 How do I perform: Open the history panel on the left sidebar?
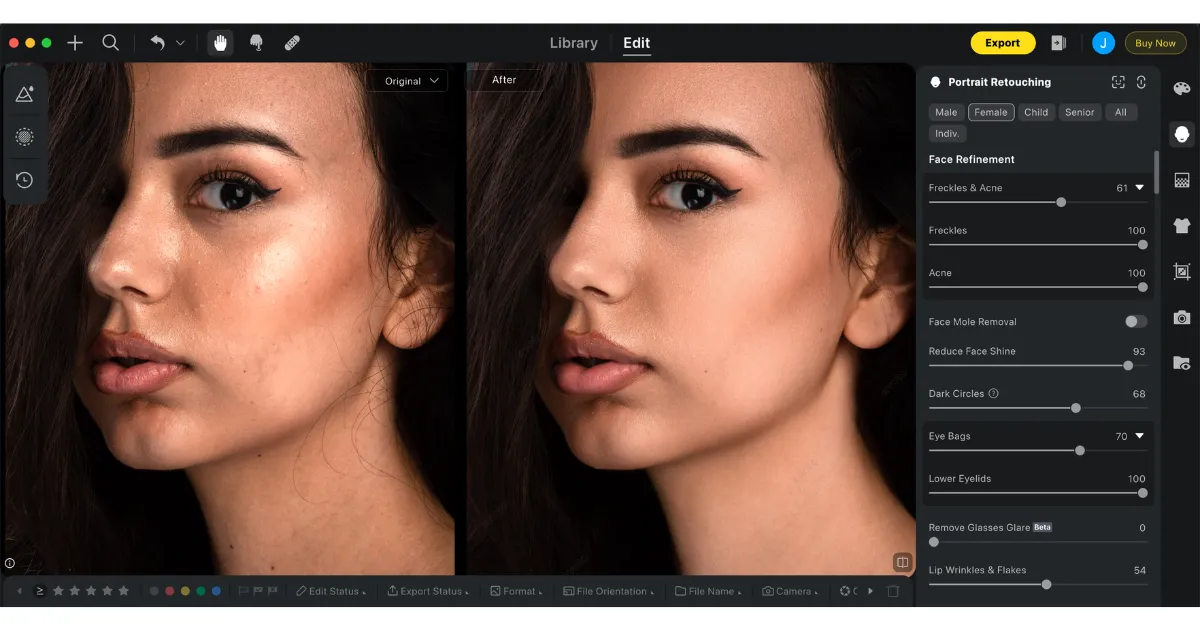(x=25, y=180)
